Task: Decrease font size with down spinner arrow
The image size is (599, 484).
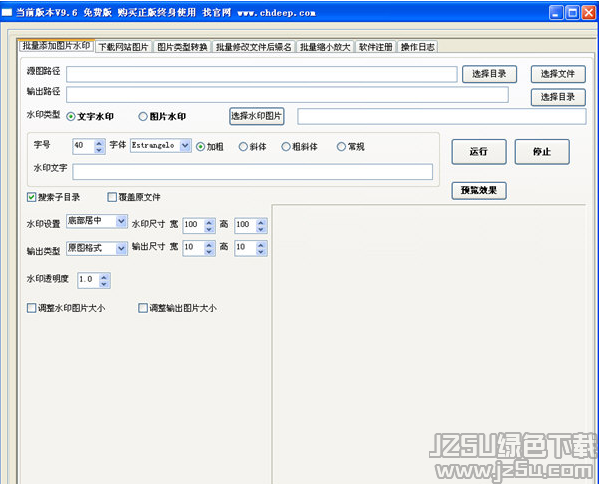Action: pos(99,150)
